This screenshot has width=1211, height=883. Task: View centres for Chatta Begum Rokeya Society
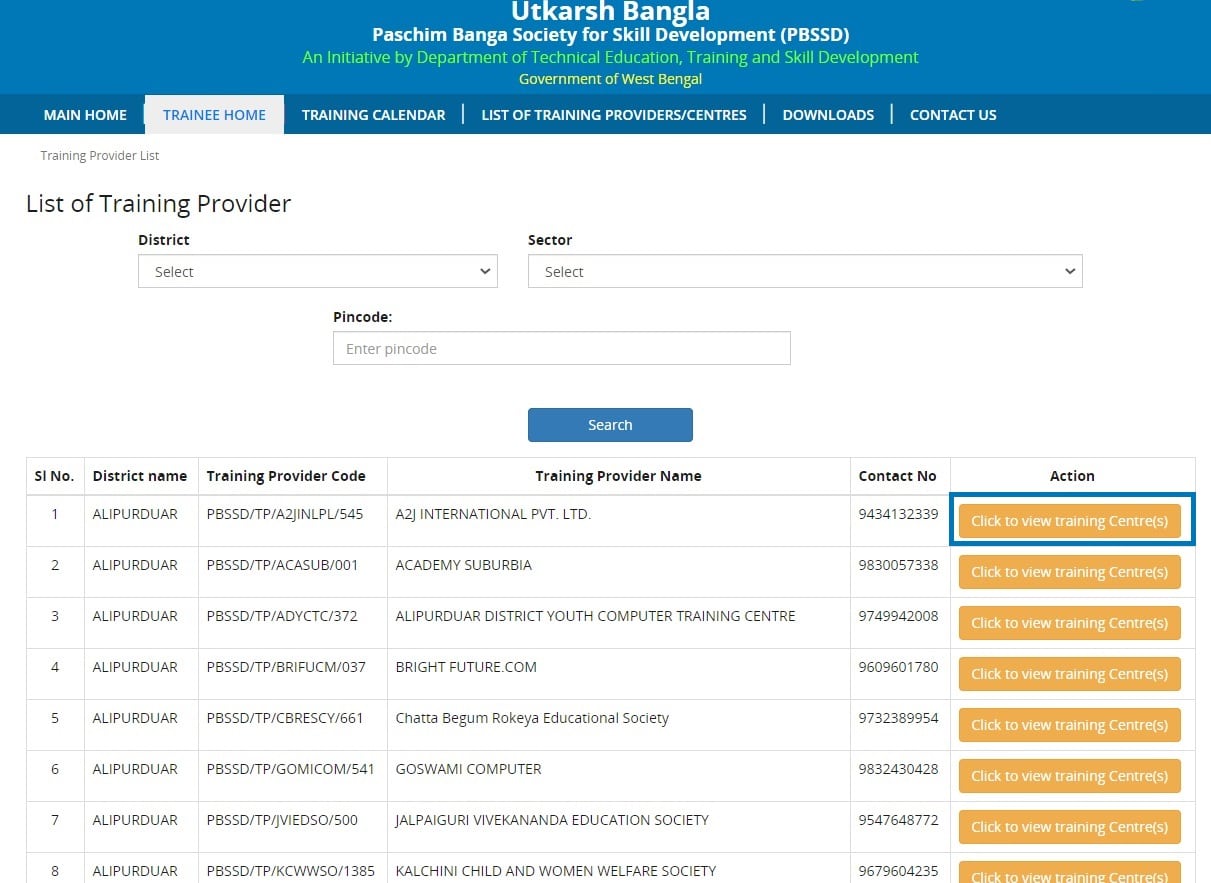tap(1069, 725)
